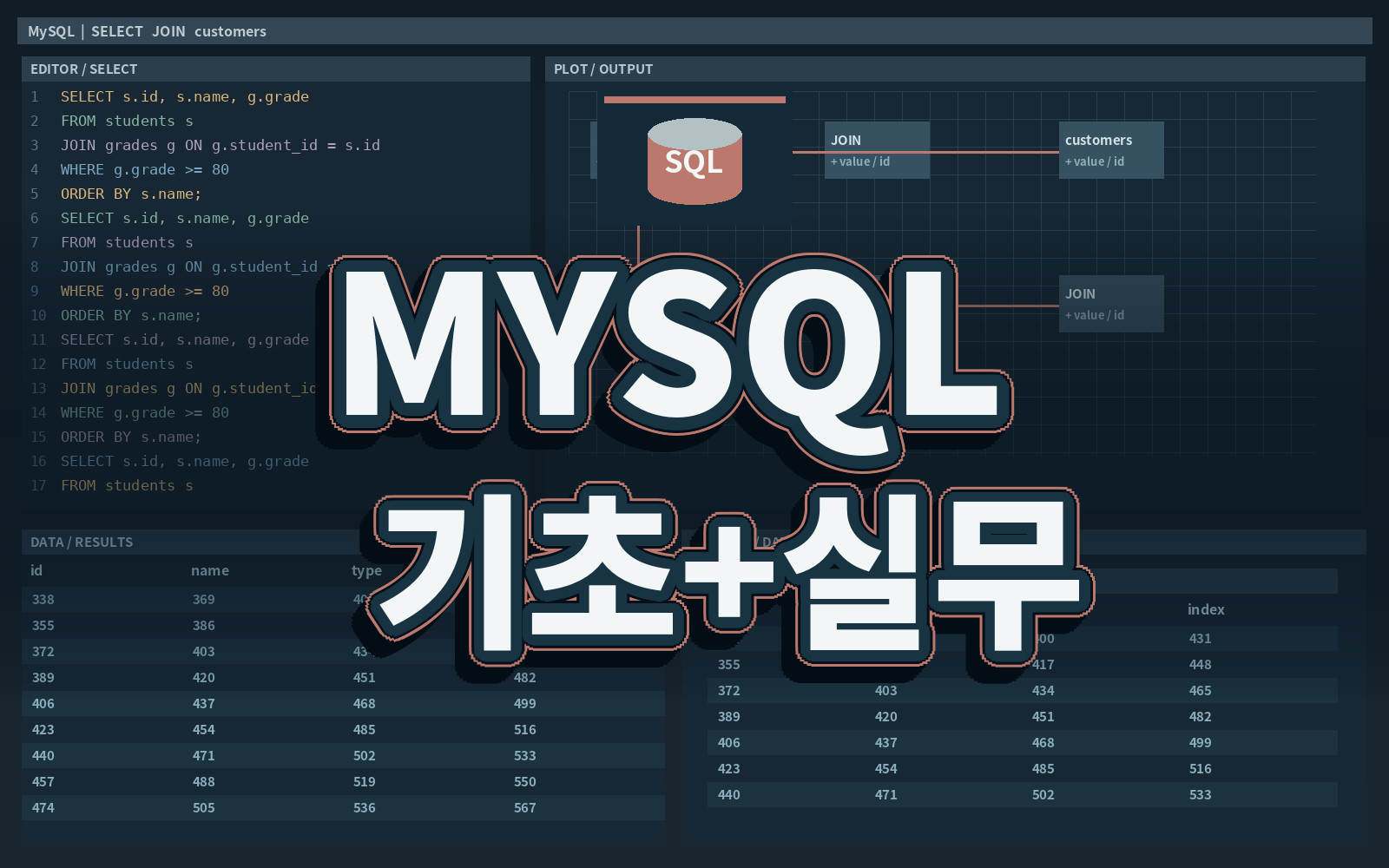This screenshot has width=1389, height=868.
Task: Click cell 465 in the index column
Action: [x=1201, y=690]
